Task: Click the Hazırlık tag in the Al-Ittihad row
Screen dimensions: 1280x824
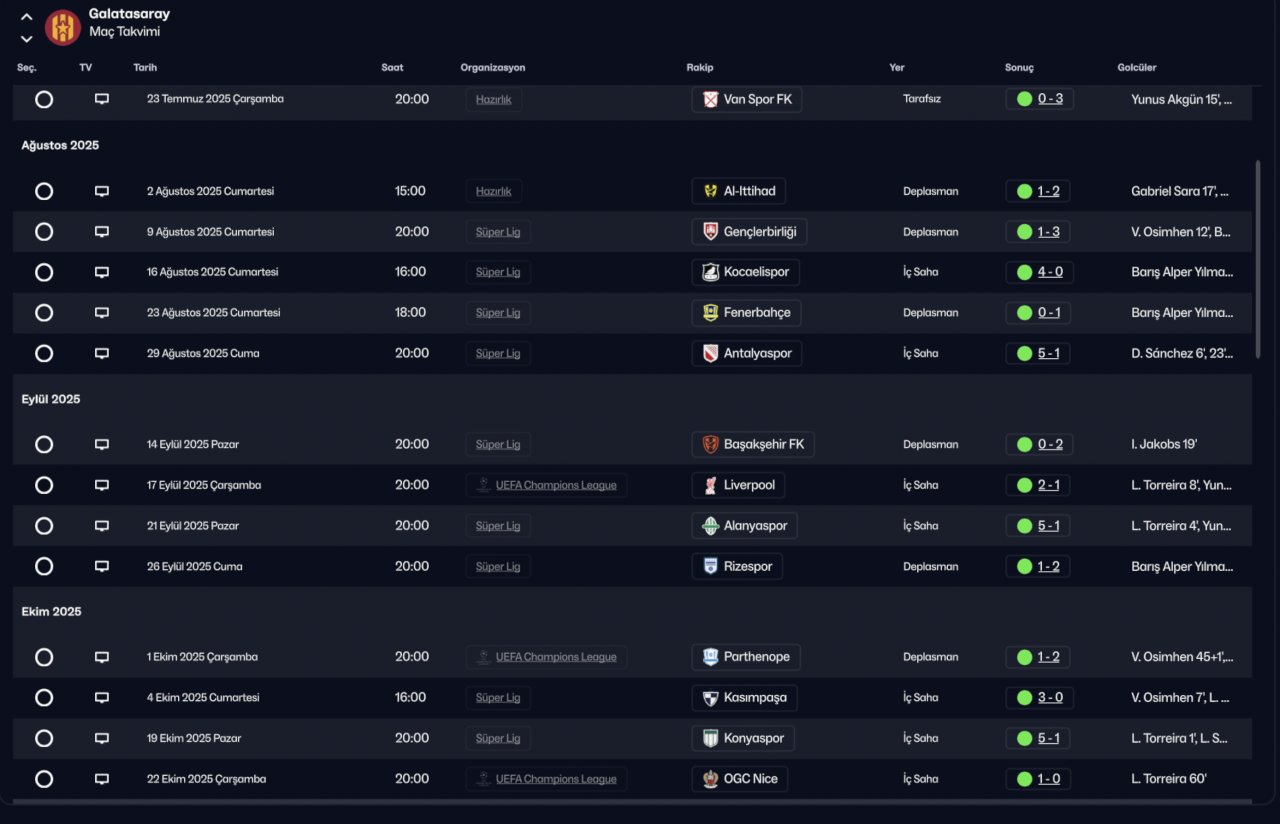Action: tap(494, 191)
